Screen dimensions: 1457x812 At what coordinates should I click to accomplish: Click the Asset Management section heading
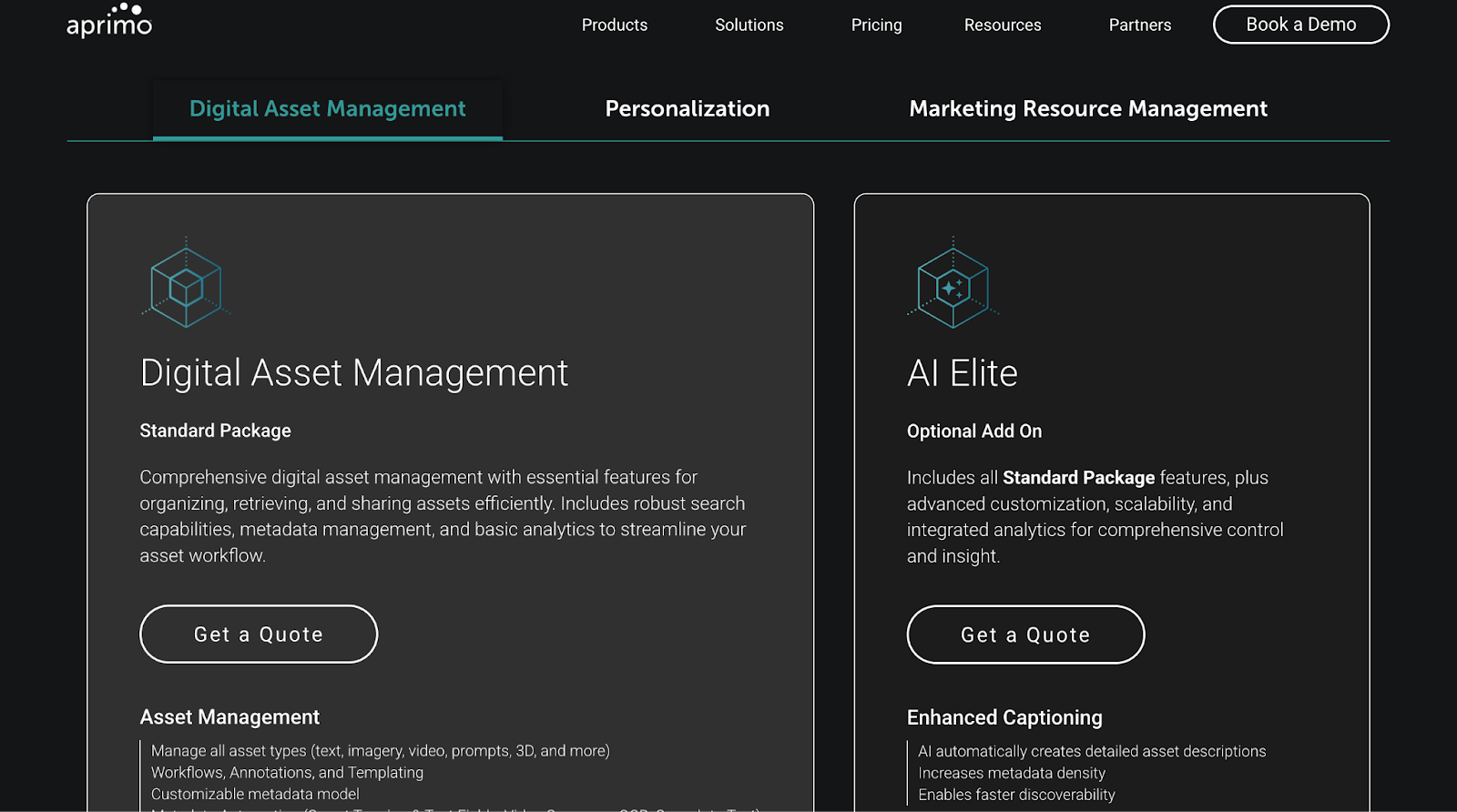point(229,717)
